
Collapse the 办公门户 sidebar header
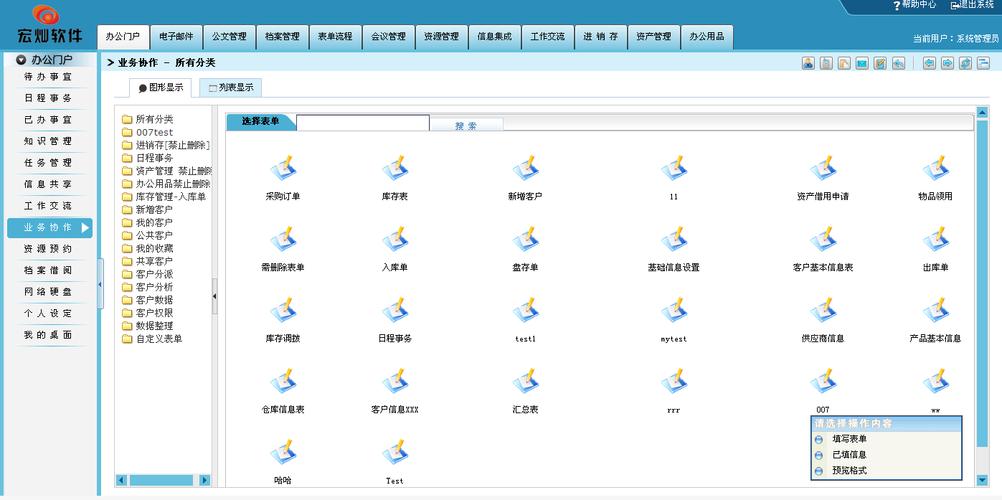pos(48,60)
